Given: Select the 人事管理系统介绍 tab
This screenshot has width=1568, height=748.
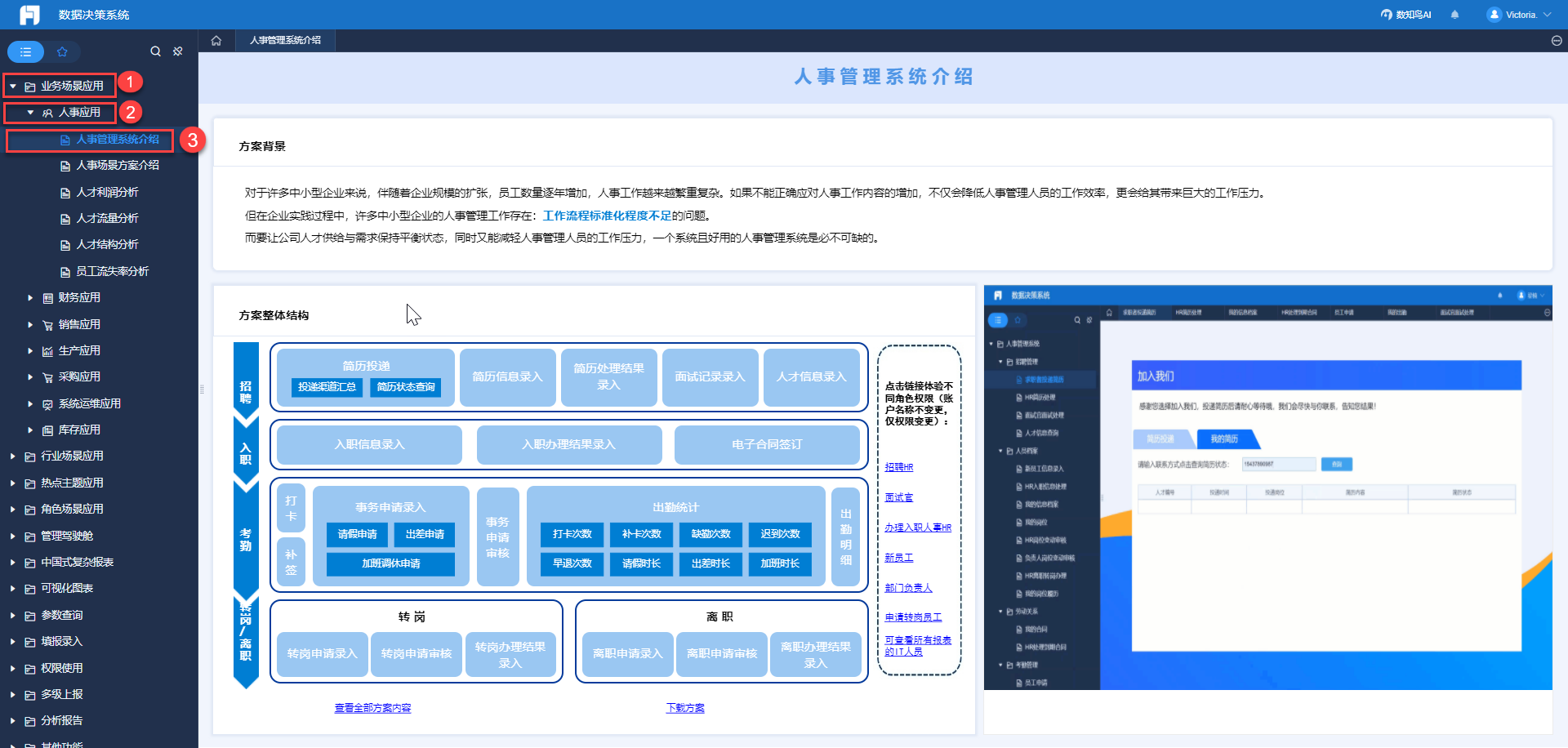Looking at the screenshot, I should (285, 40).
